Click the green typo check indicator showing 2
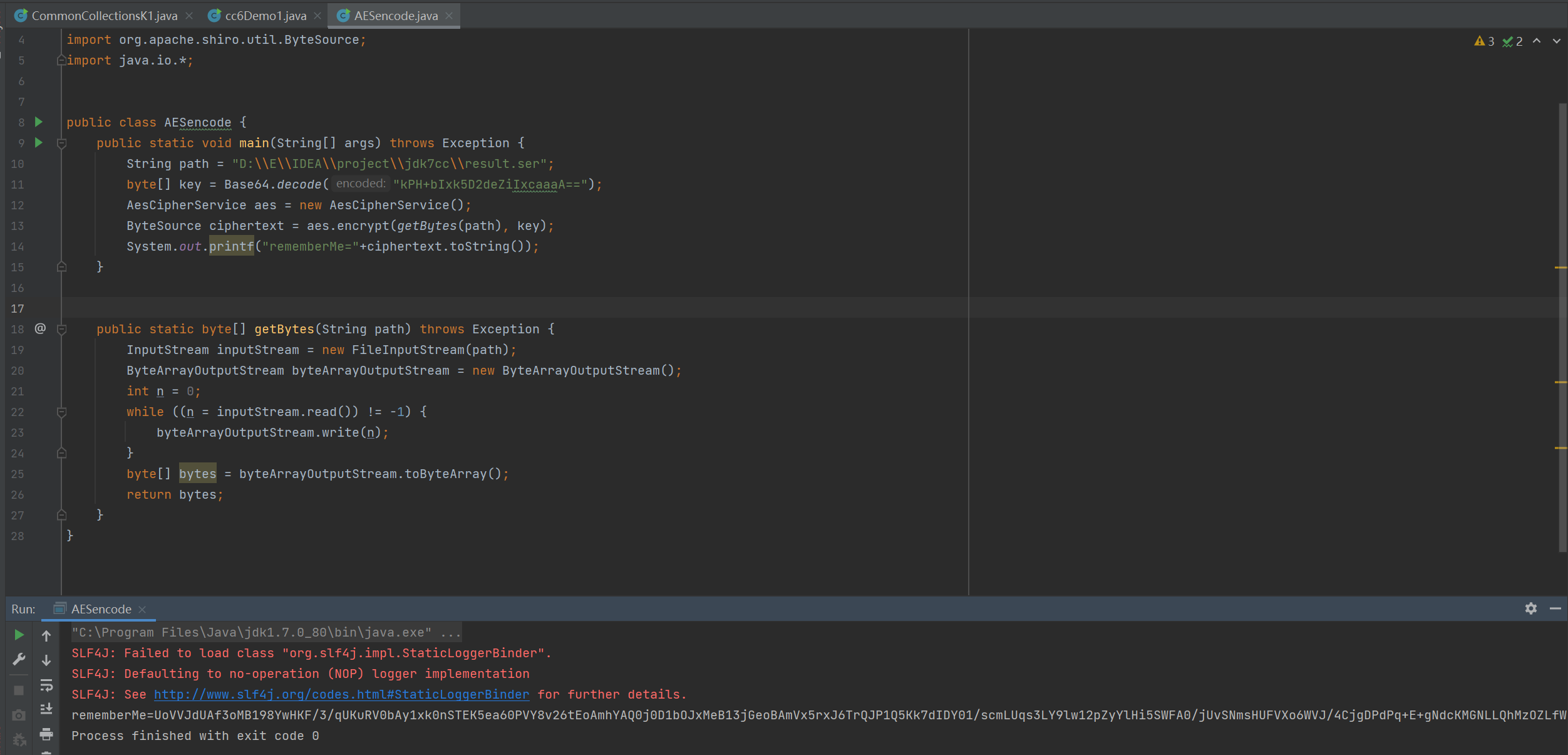Viewport: 1568px width, 755px height. pos(1512,41)
